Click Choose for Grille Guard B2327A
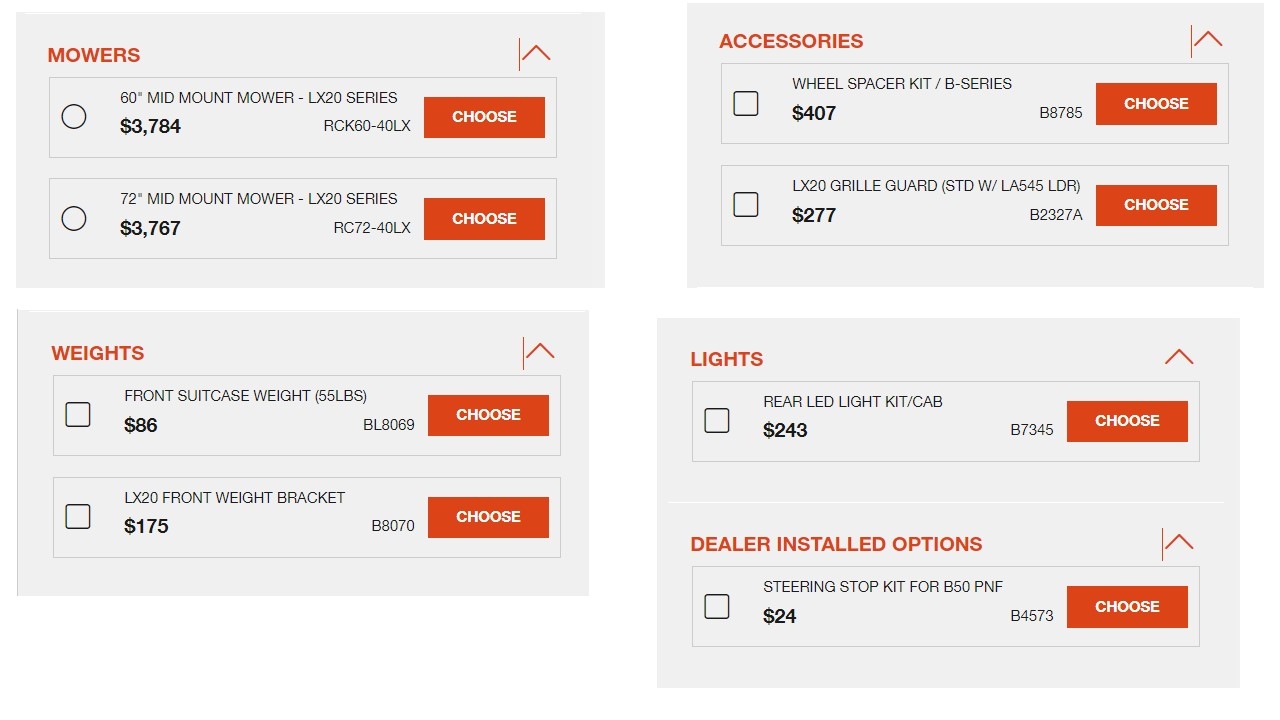The width and height of the screenshot is (1280, 720). pos(1156,205)
